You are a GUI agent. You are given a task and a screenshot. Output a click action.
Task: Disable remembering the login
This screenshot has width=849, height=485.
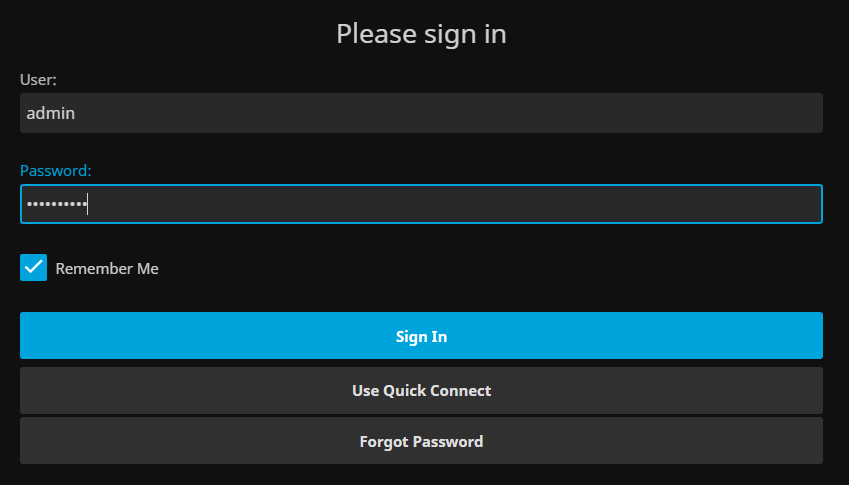34,268
